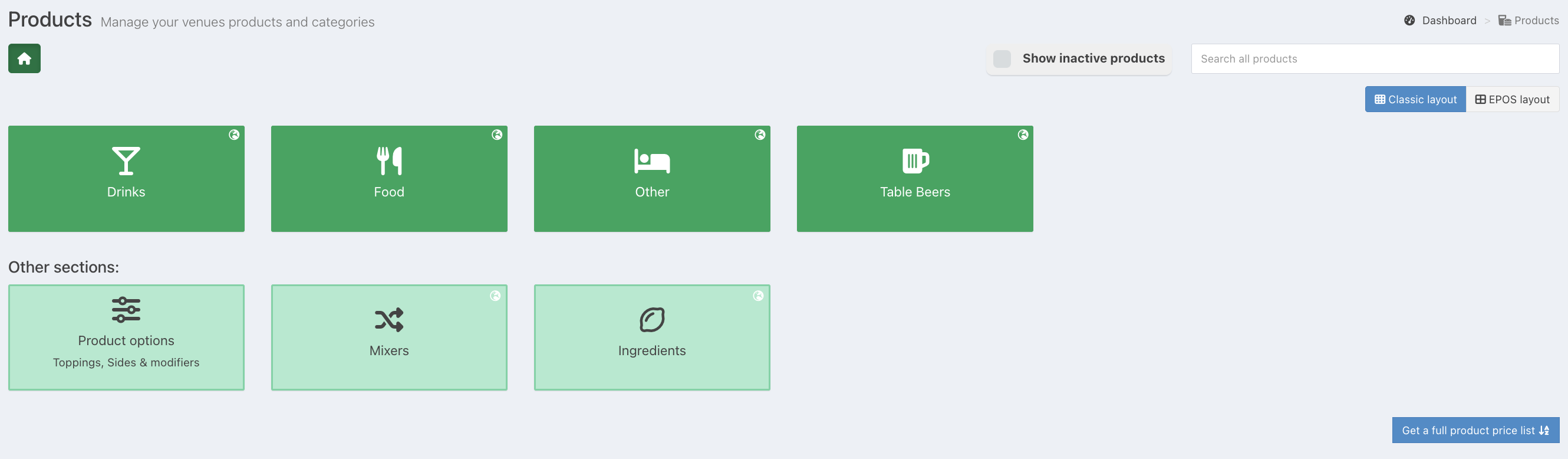Open the Other bed icon category
The width and height of the screenshot is (1568, 459).
pos(652,179)
